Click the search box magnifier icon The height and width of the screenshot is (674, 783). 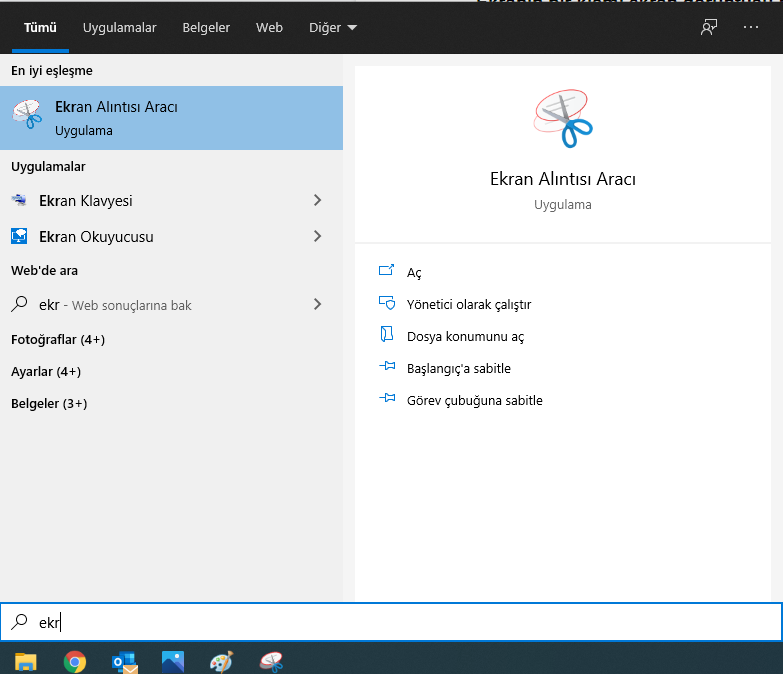point(19,622)
